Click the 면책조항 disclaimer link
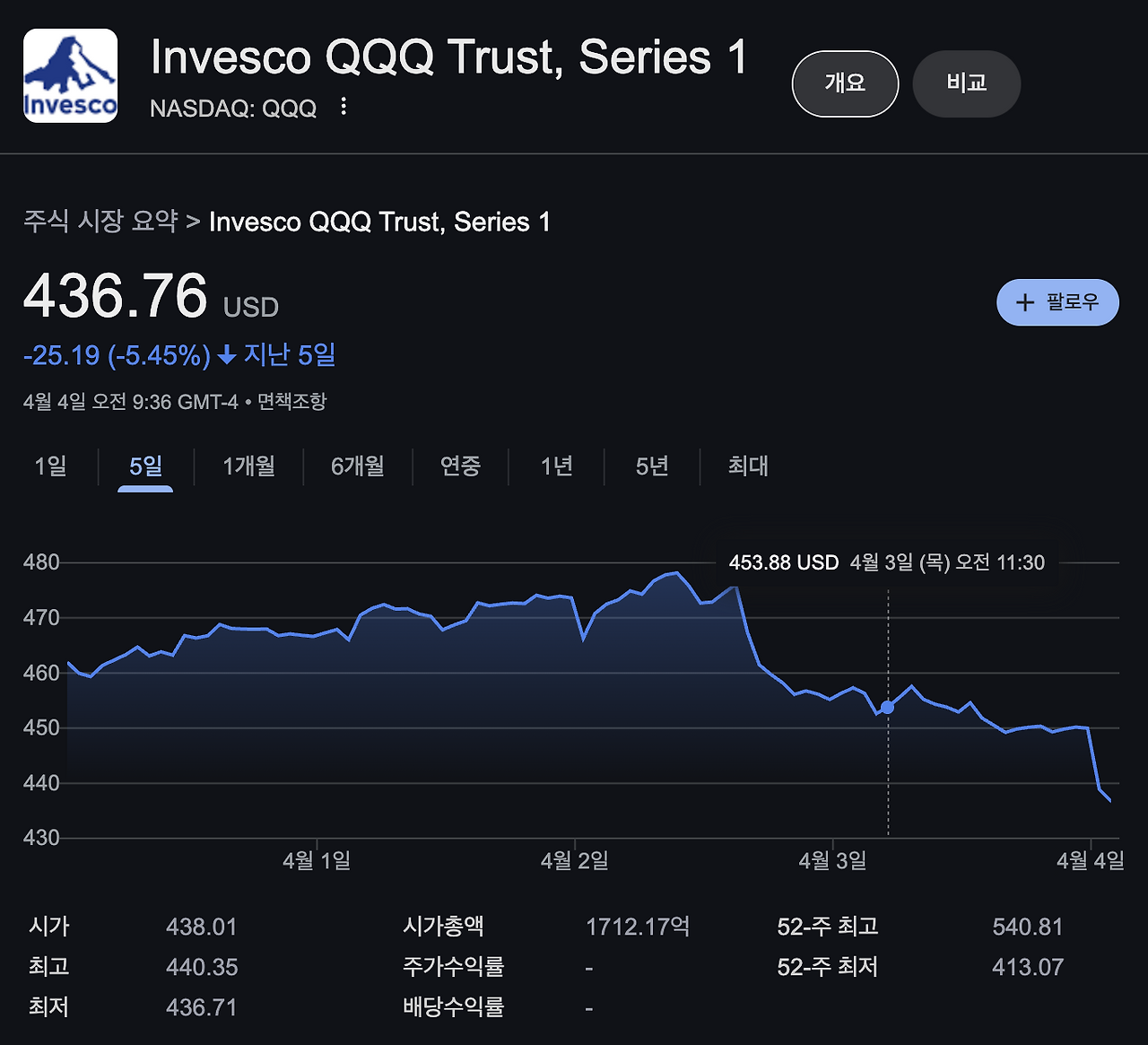The image size is (1148, 1045). [292, 402]
